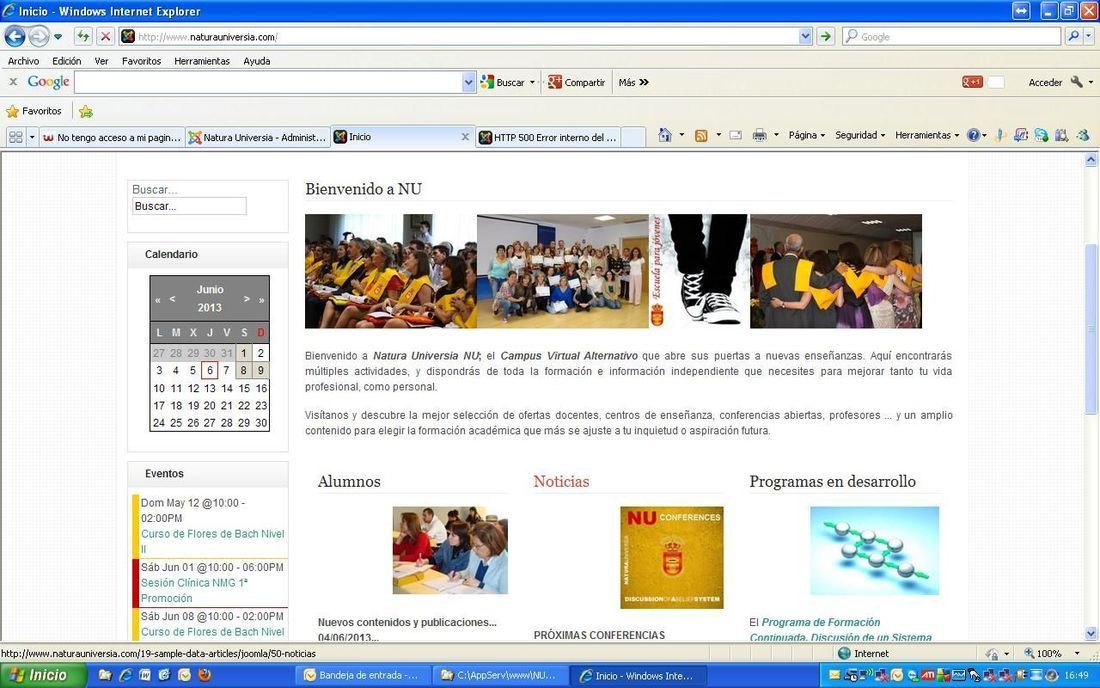1100x688 pixels.
Task: Close the Google toolbar with its X
Action: pyautogui.click(x=13, y=82)
